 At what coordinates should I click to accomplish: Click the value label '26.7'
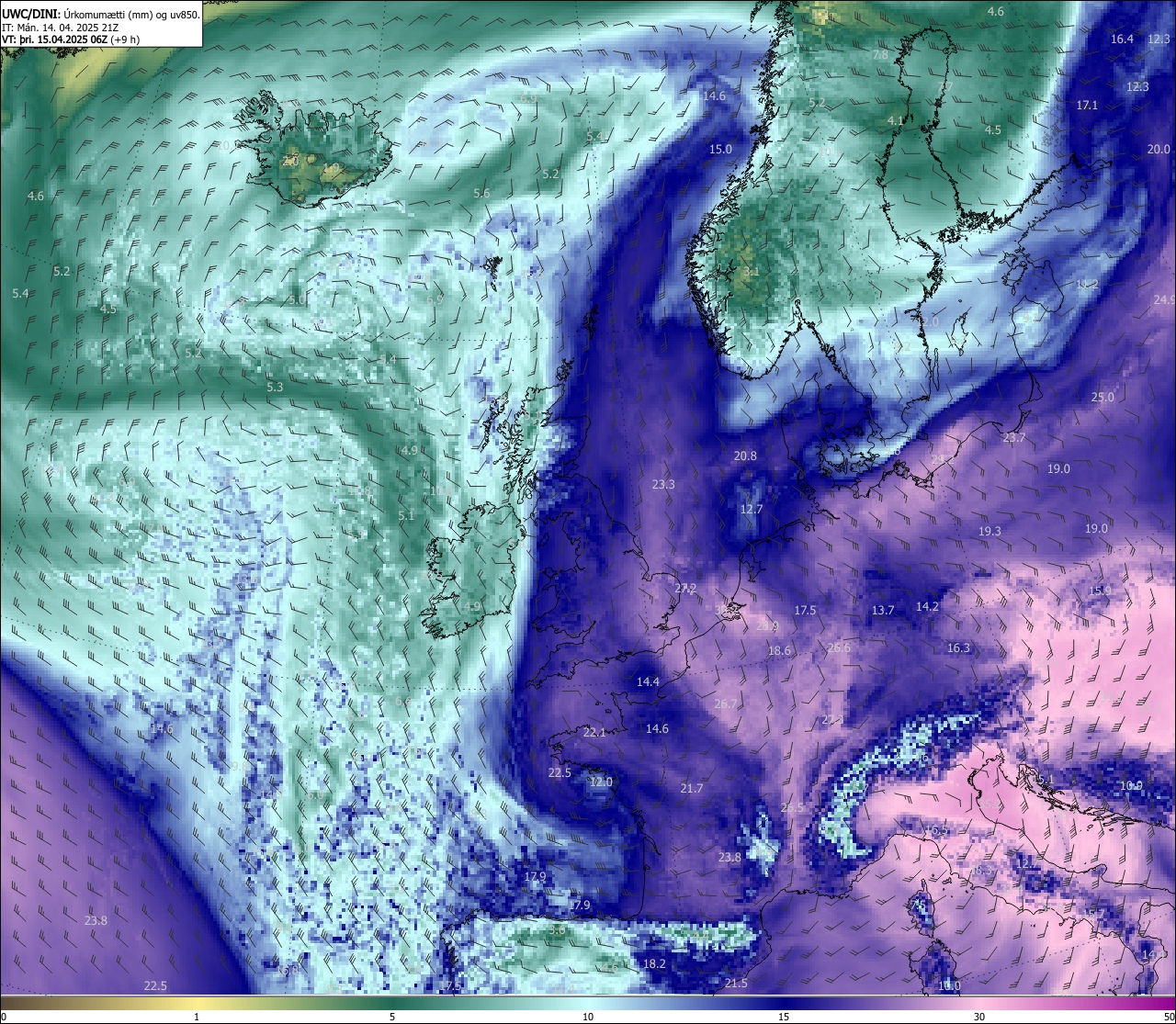[726, 703]
